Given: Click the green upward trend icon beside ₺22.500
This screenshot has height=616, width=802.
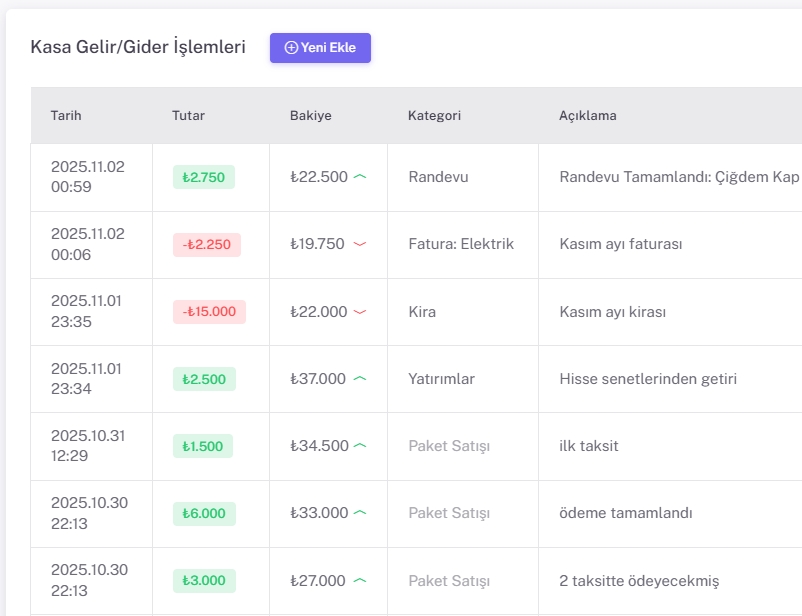Looking at the screenshot, I should coord(358,176).
